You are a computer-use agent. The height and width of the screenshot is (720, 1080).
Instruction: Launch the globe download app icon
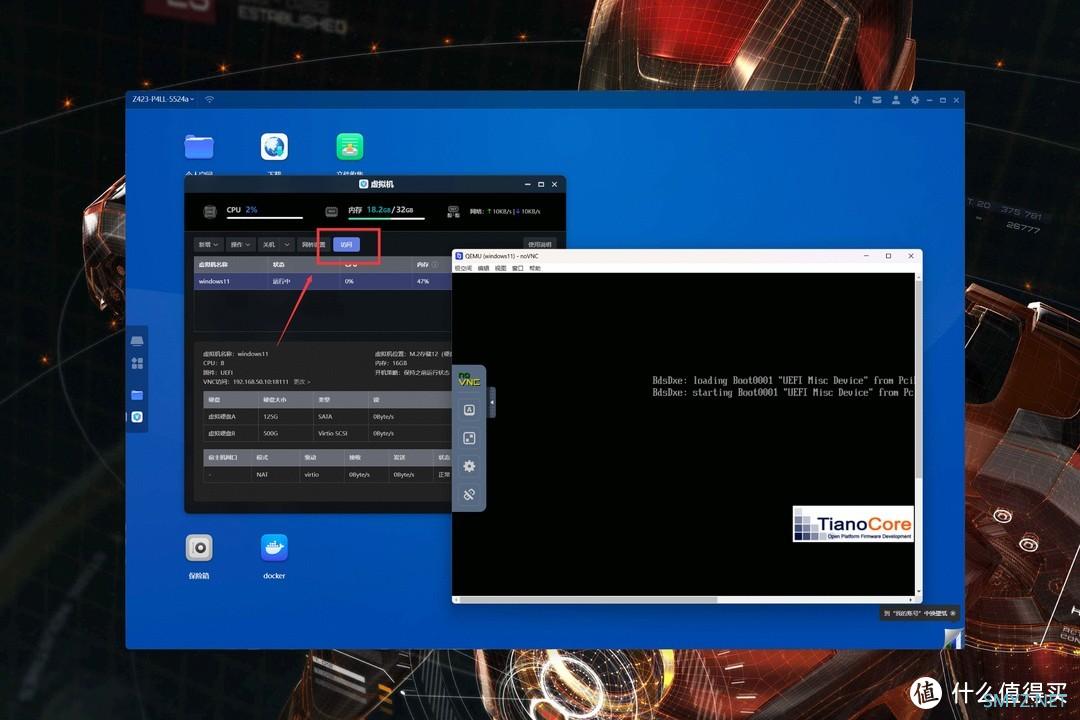pos(274,147)
